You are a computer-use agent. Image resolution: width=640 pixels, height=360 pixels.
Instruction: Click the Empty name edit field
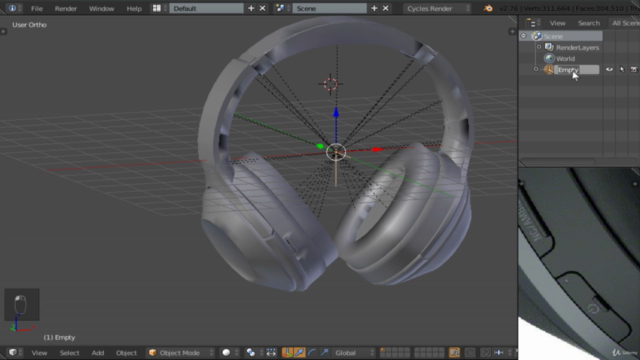click(576, 70)
